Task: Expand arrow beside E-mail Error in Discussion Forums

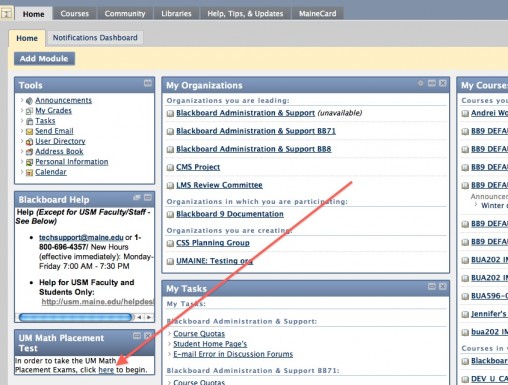Action: (x=170, y=354)
